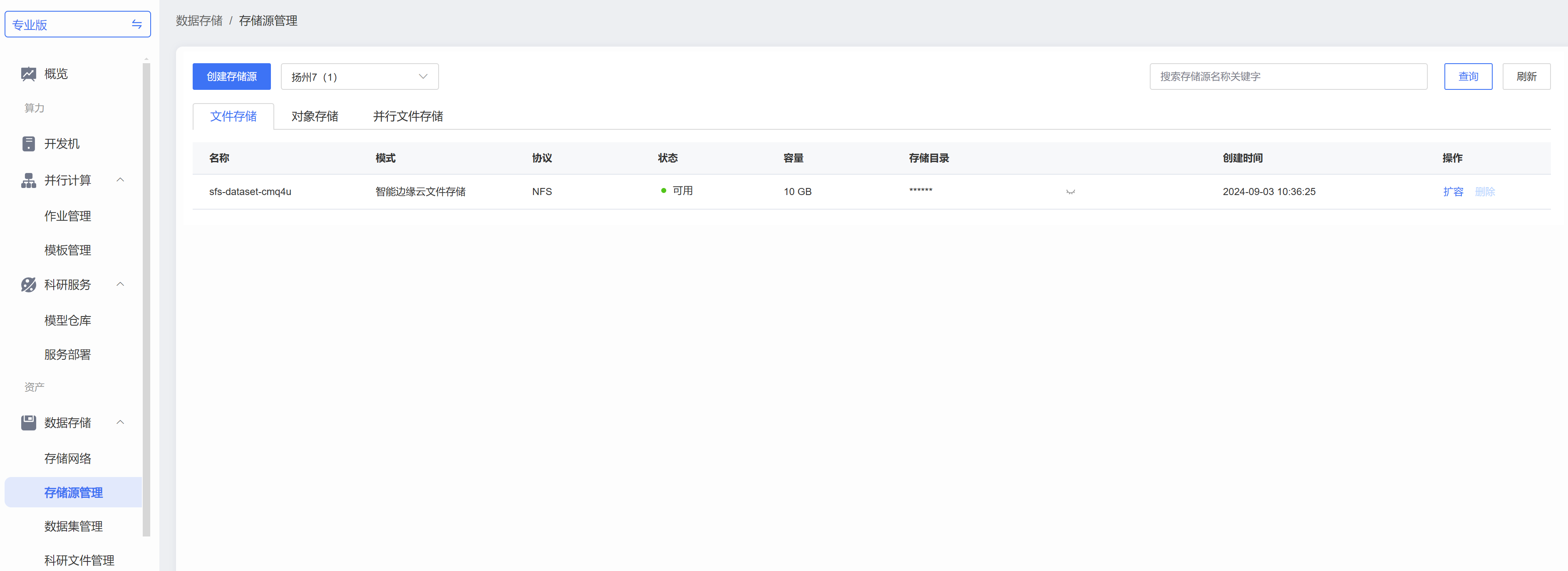
Task: Focus the 搜索存储源名称关键字 search field
Action: tap(1288, 77)
